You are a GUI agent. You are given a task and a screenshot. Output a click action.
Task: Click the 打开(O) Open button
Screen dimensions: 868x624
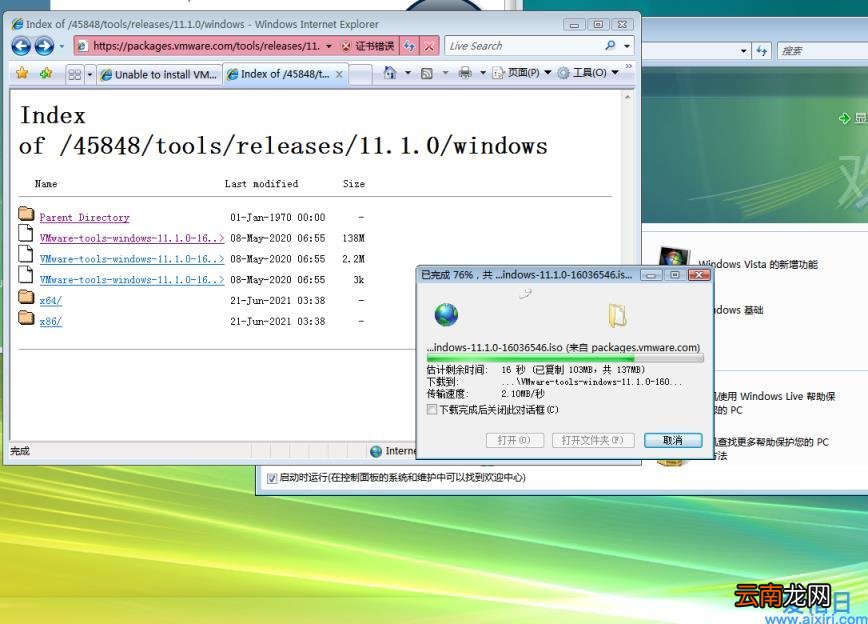coord(514,440)
